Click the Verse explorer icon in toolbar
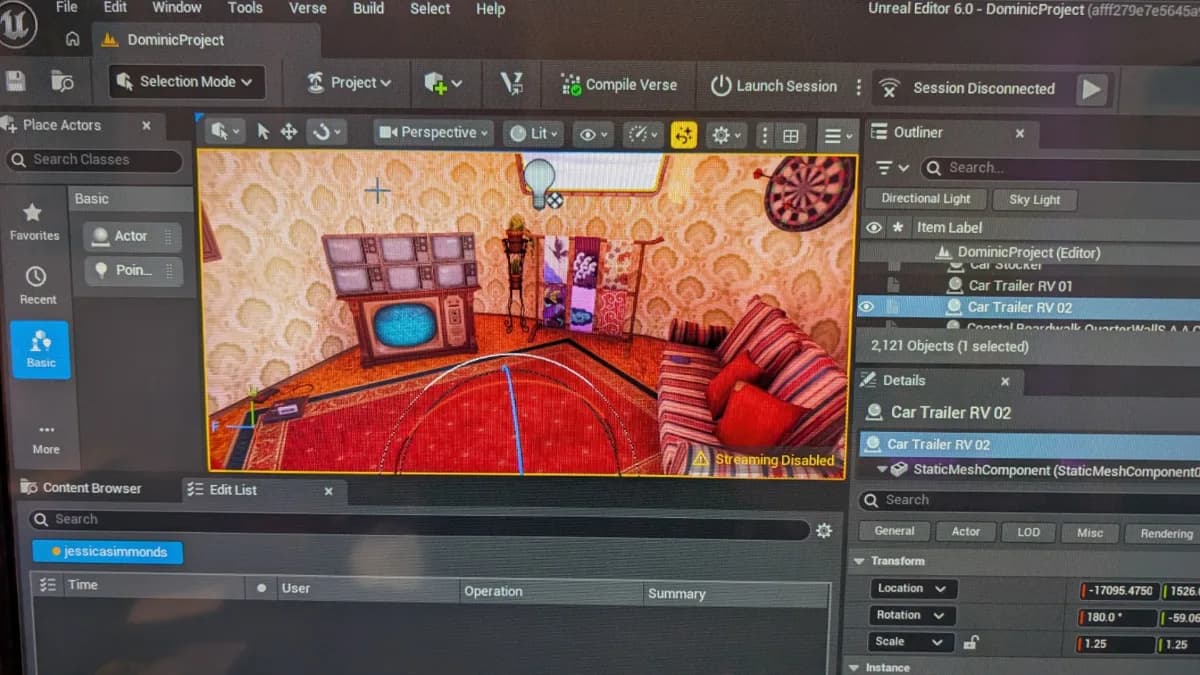The image size is (1200, 675). (x=512, y=84)
